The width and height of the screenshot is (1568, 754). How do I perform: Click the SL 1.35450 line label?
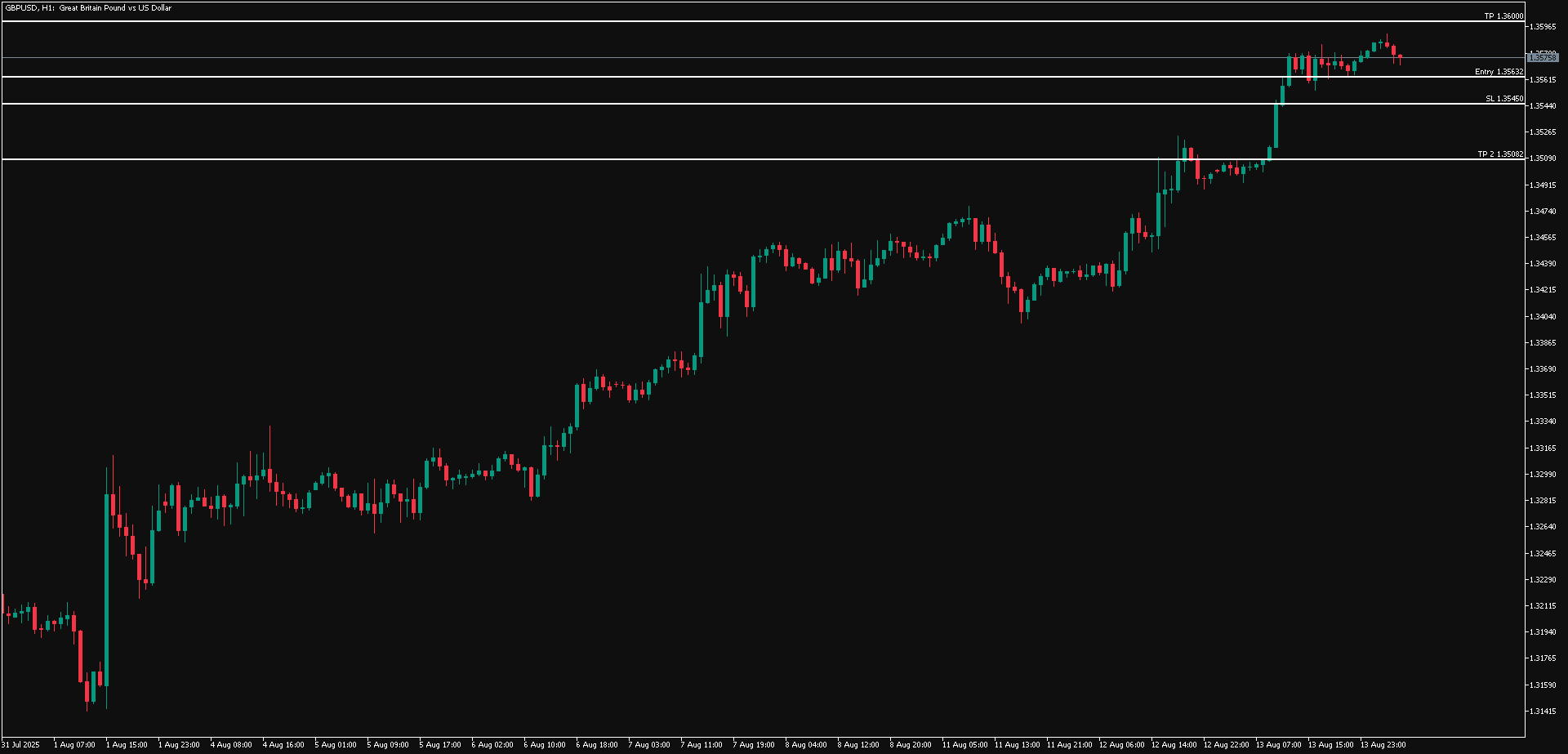(1503, 99)
